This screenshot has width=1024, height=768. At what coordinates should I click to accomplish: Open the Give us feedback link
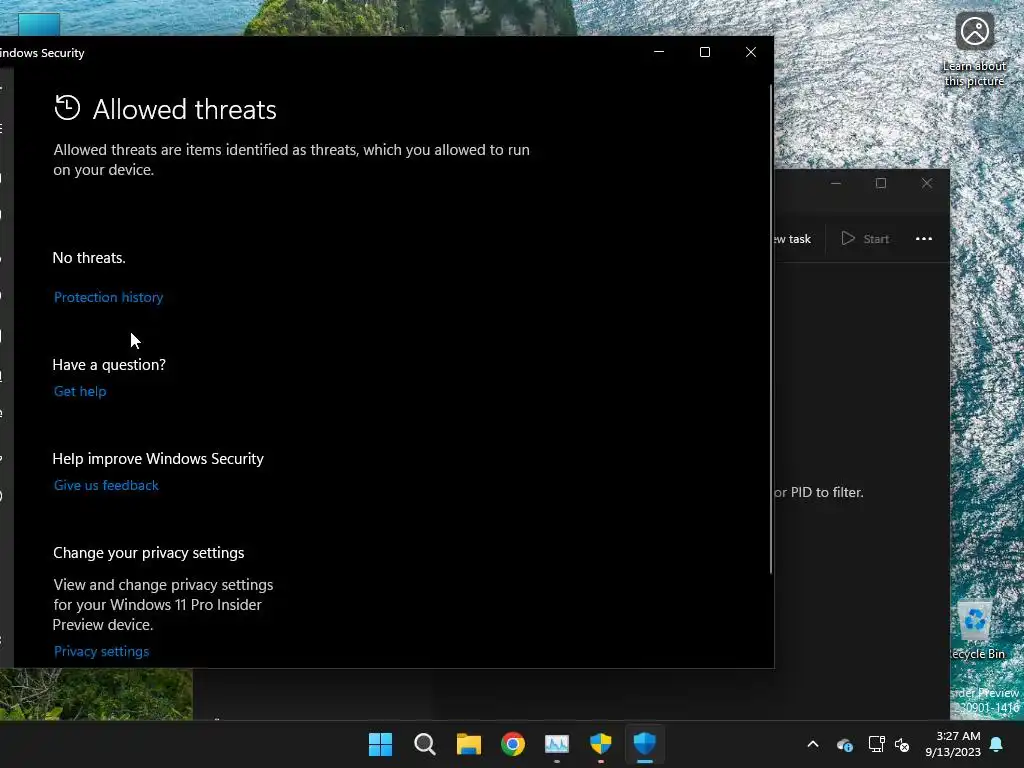coord(106,485)
